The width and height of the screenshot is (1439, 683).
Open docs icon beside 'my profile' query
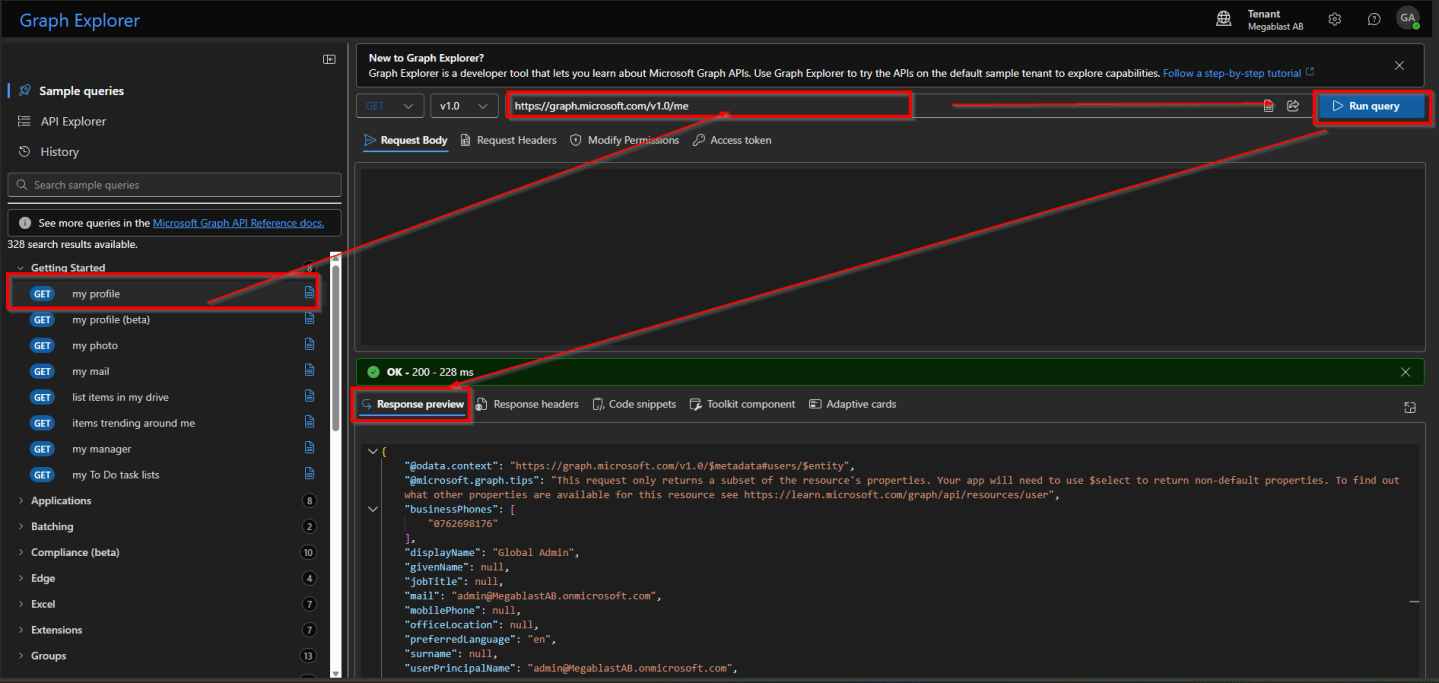pyautogui.click(x=308, y=293)
